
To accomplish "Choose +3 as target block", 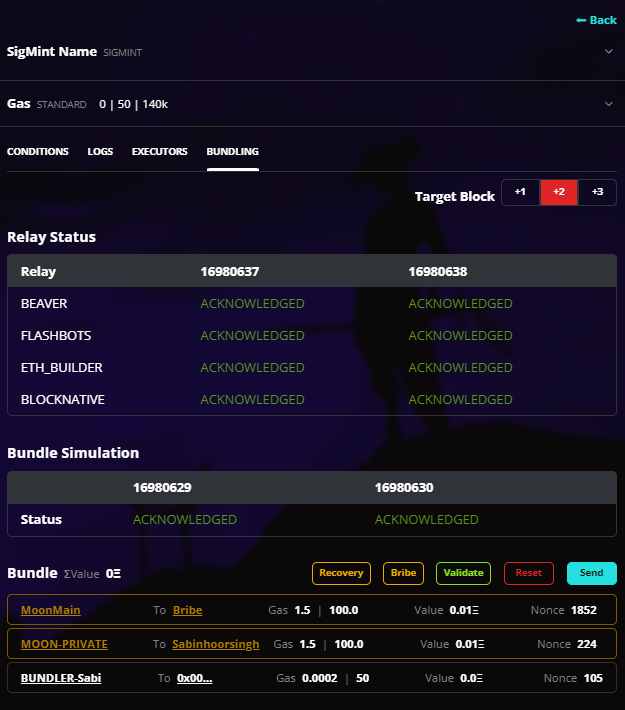I will pyautogui.click(x=597, y=192).
